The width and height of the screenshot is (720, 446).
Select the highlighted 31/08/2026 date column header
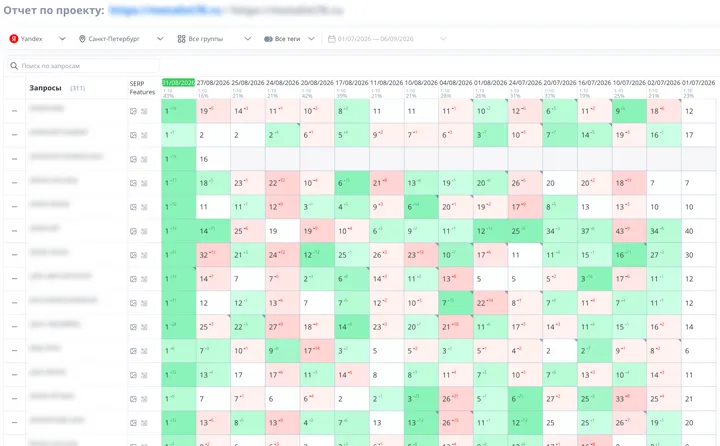coord(179,83)
